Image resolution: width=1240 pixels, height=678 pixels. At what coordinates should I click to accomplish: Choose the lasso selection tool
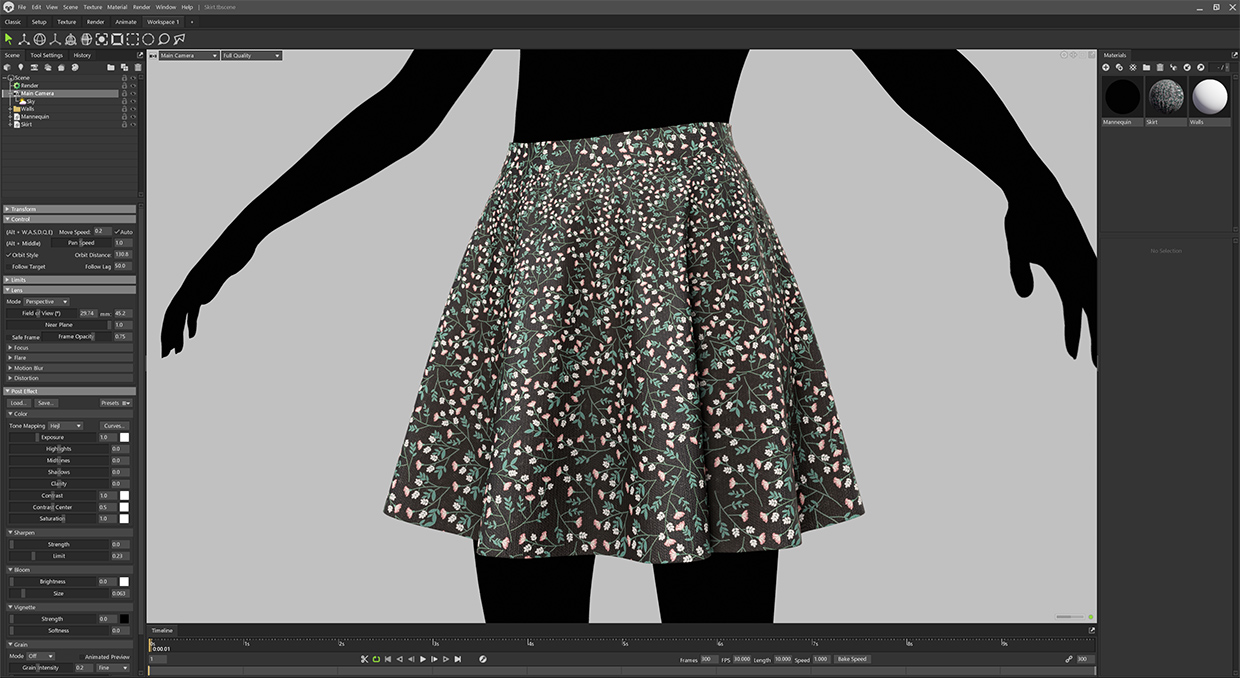click(x=163, y=39)
